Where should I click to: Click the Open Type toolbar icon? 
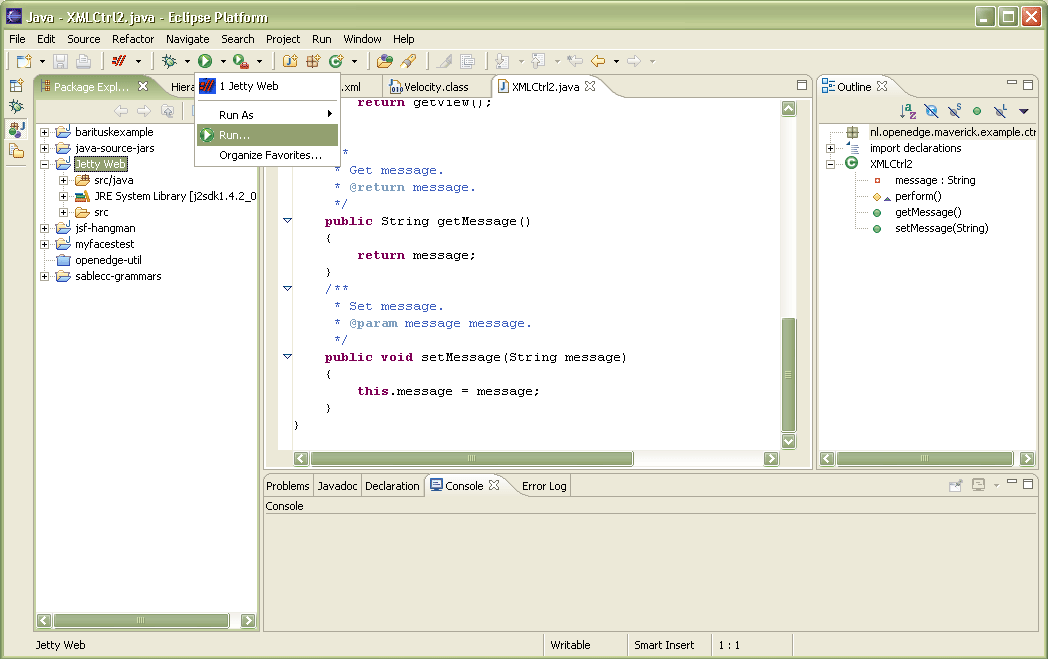tap(383, 62)
